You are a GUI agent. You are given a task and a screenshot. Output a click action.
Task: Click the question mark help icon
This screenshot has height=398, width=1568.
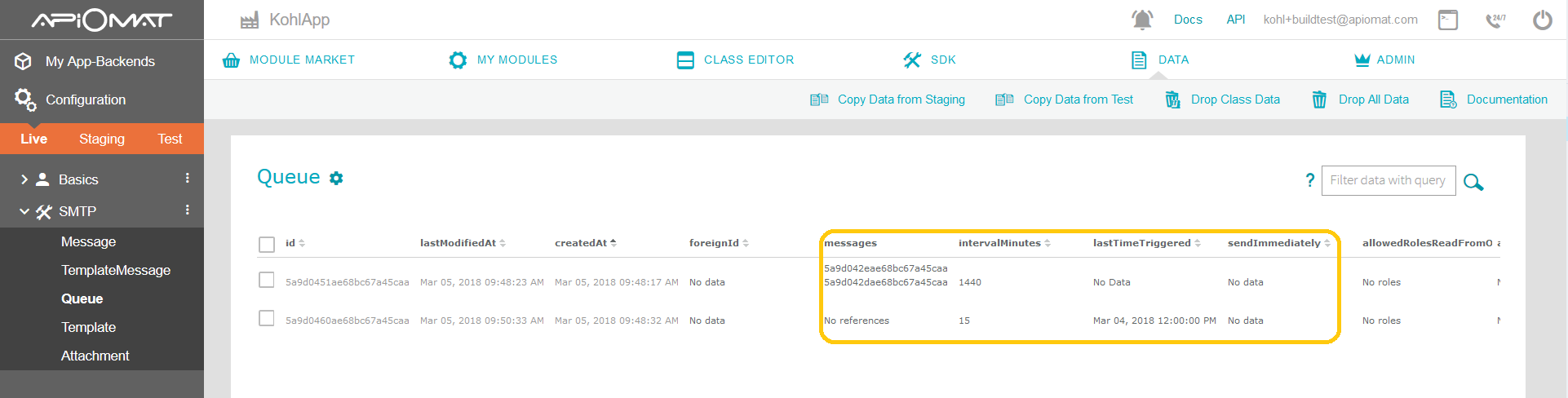(x=1310, y=180)
